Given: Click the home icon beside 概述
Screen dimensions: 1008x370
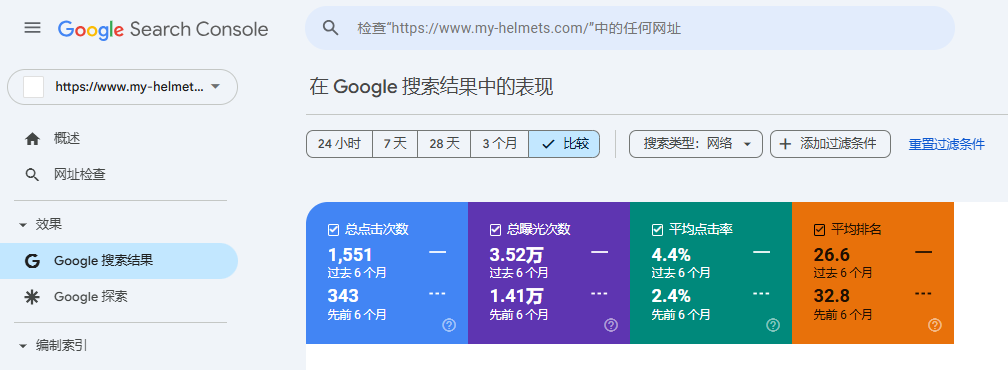Looking at the screenshot, I should (x=32, y=139).
